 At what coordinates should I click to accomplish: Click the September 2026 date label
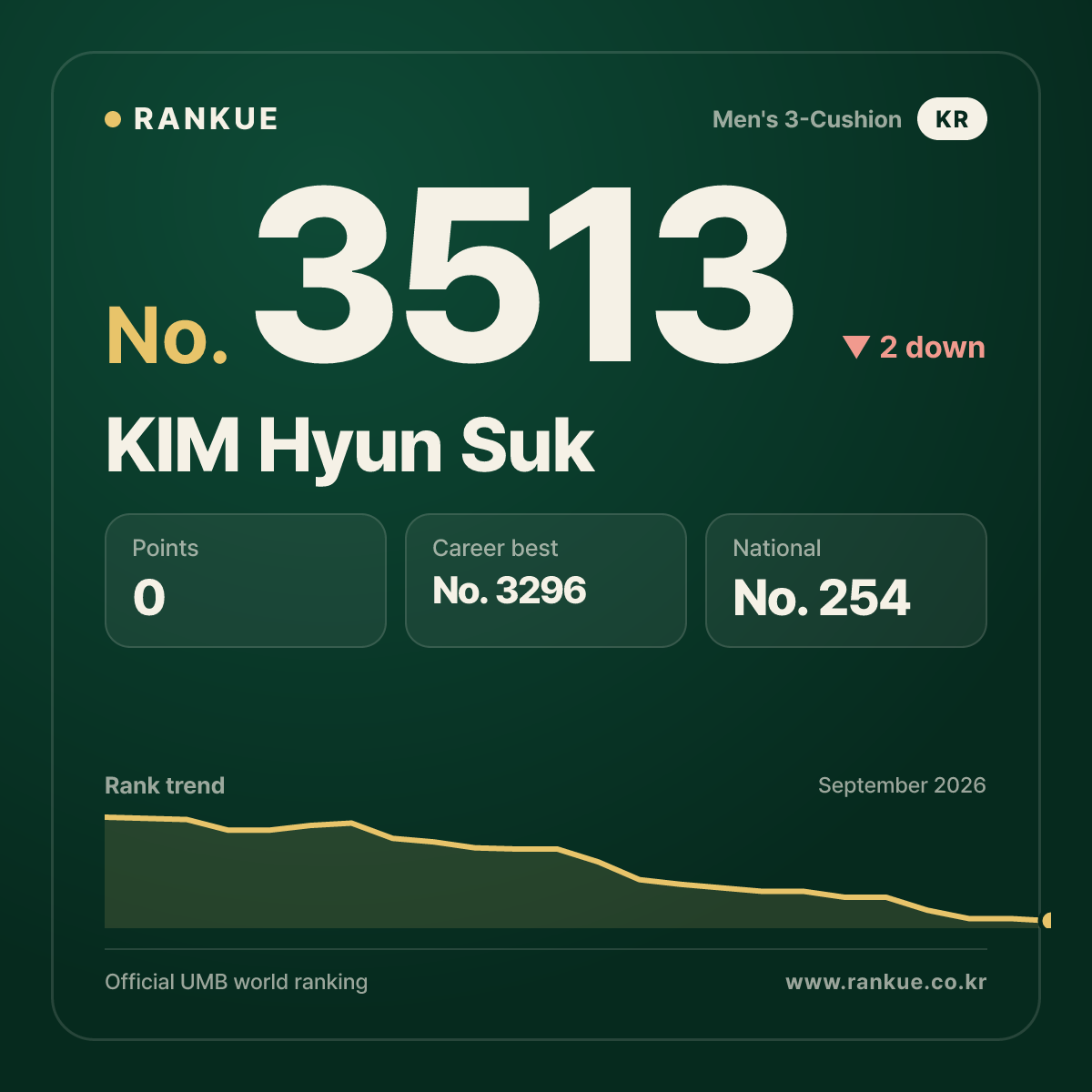click(902, 785)
